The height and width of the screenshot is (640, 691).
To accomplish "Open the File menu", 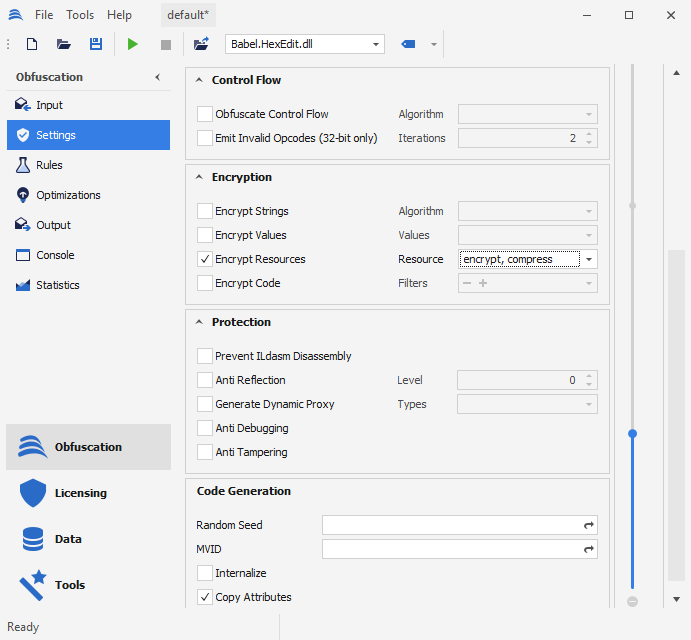I will tap(44, 15).
